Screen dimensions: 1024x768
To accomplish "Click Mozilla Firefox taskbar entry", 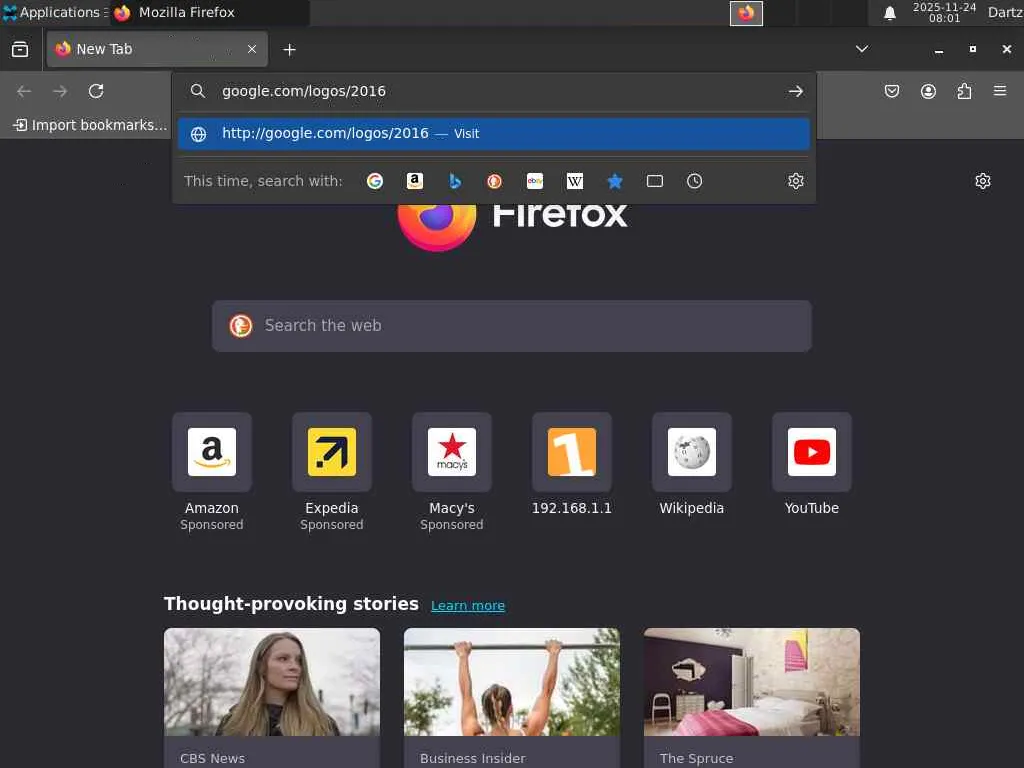I will click(209, 12).
